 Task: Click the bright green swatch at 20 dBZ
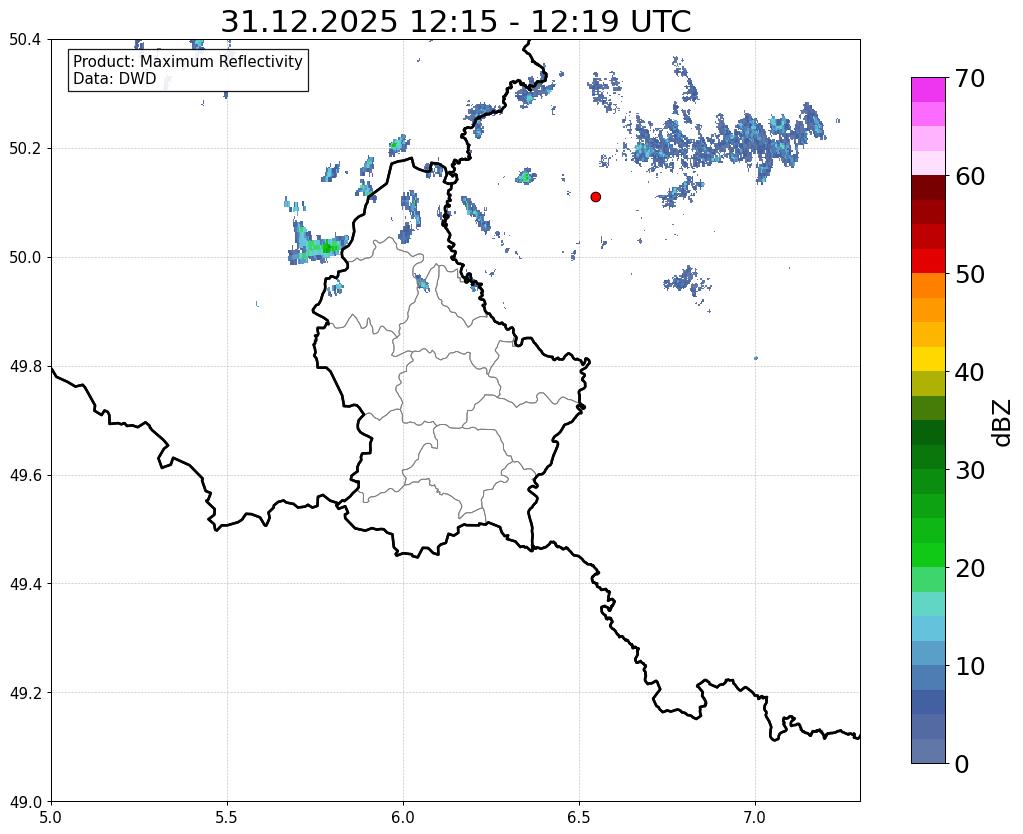pos(928,555)
